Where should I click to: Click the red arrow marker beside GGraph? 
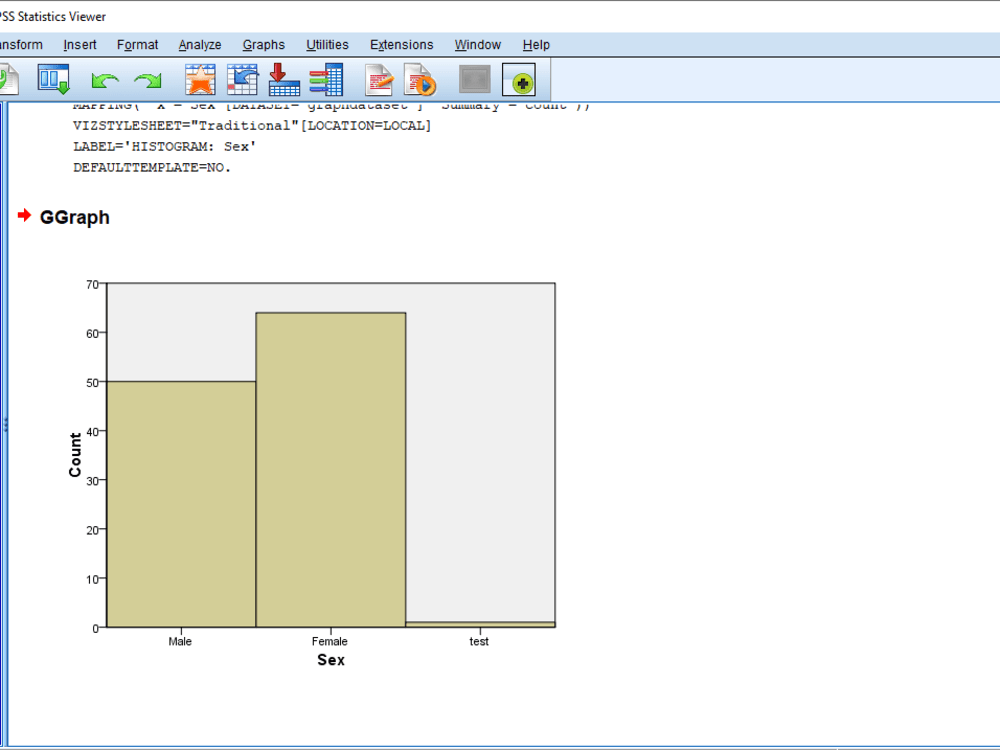pos(23,215)
